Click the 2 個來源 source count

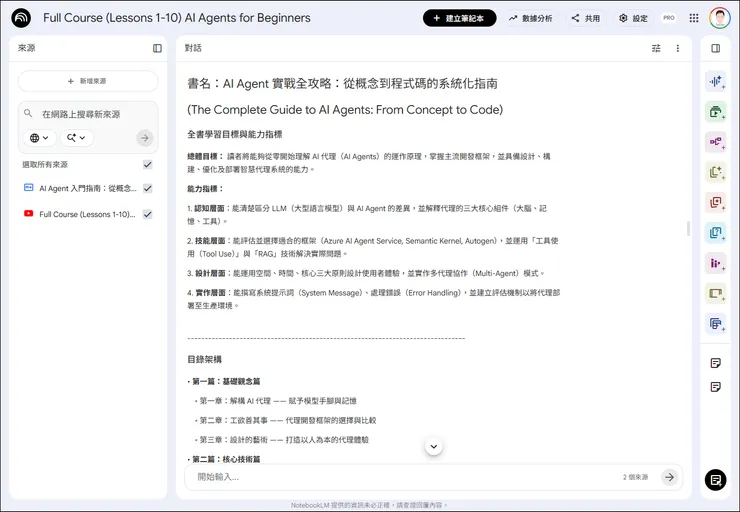[x=635, y=477]
